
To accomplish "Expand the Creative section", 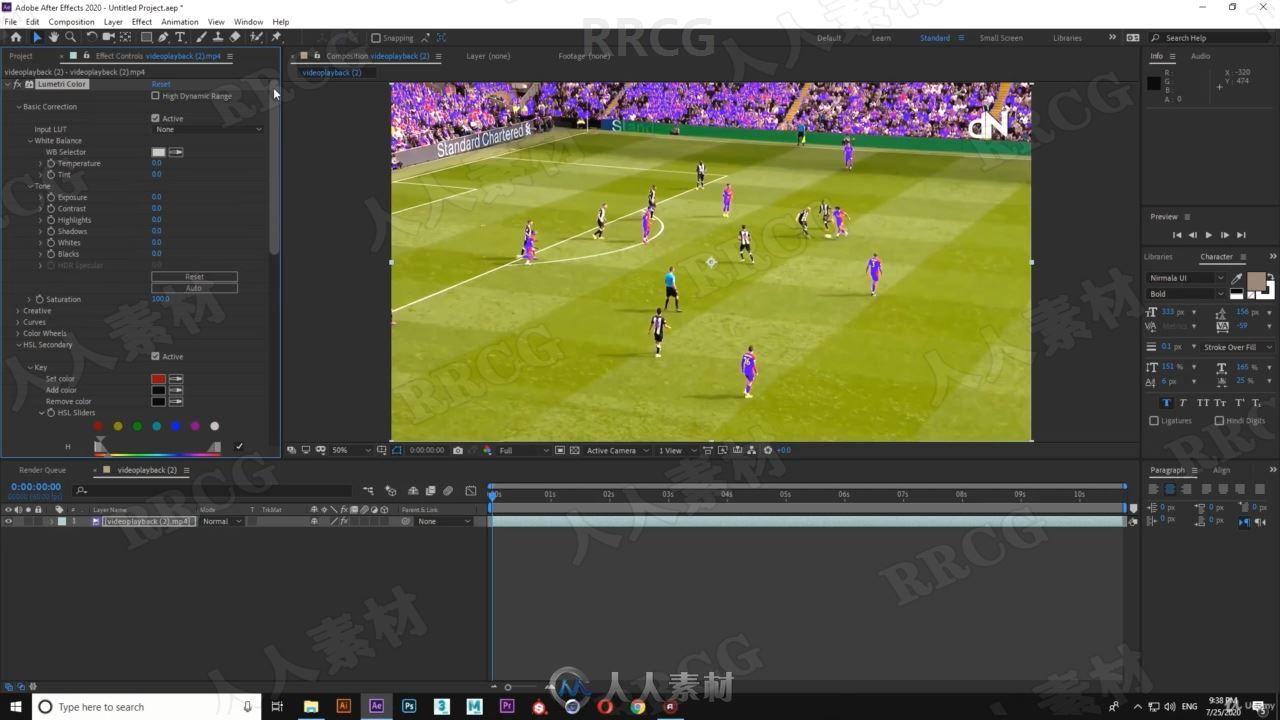I will 18,311.
